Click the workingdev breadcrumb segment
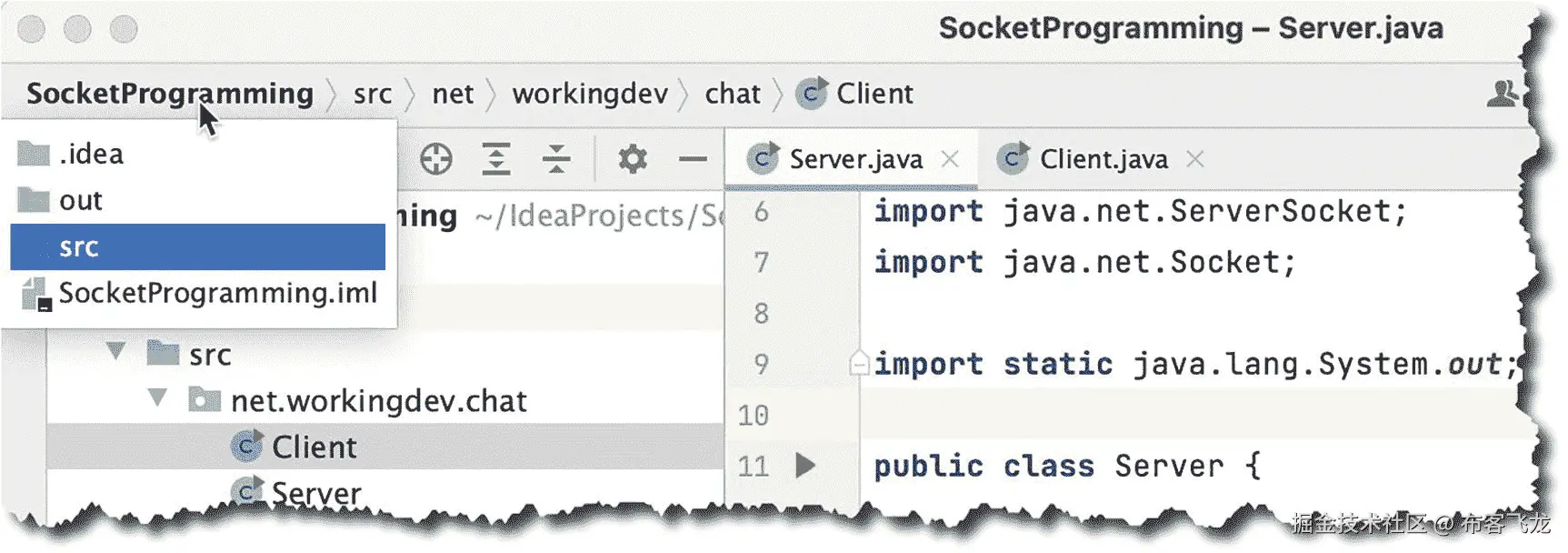This screenshot has width=1568, height=553. coord(590,94)
